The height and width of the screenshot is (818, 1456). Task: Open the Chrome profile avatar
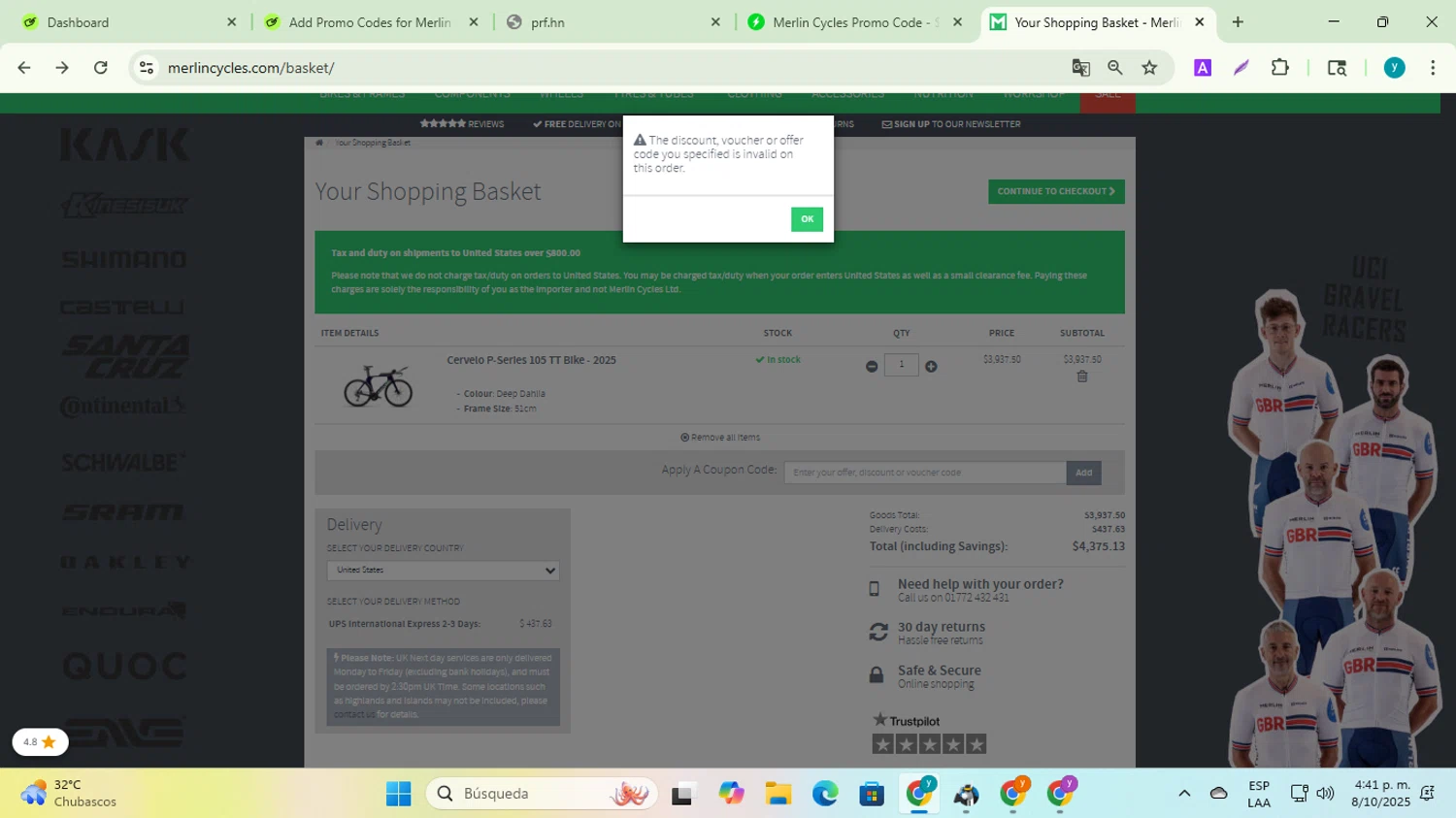(1395, 68)
